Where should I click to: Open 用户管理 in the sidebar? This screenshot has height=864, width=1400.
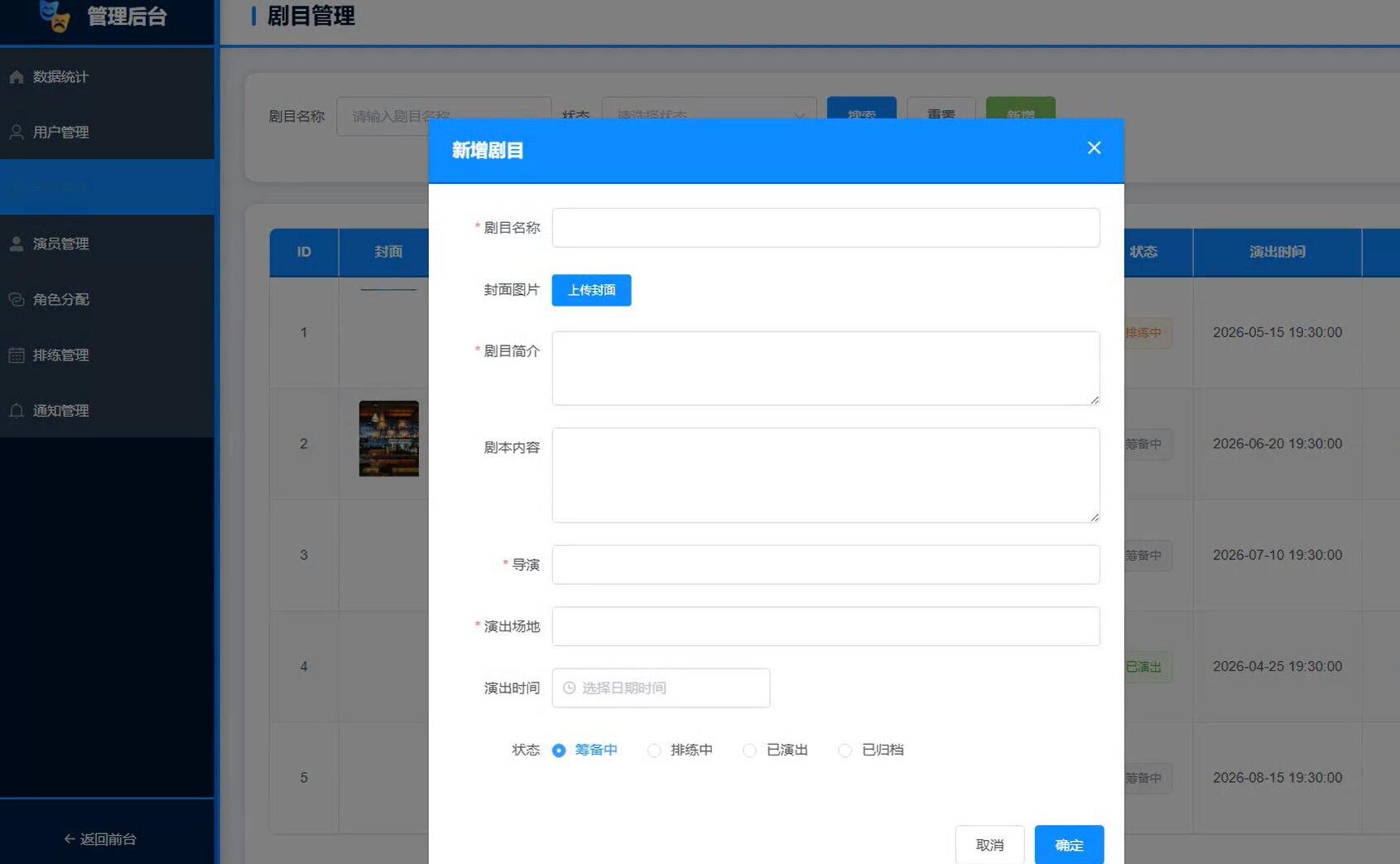click(x=107, y=132)
